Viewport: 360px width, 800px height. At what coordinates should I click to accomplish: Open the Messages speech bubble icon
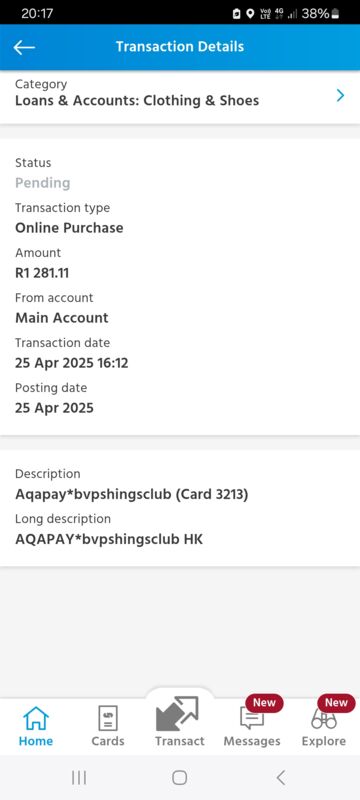tap(252, 719)
